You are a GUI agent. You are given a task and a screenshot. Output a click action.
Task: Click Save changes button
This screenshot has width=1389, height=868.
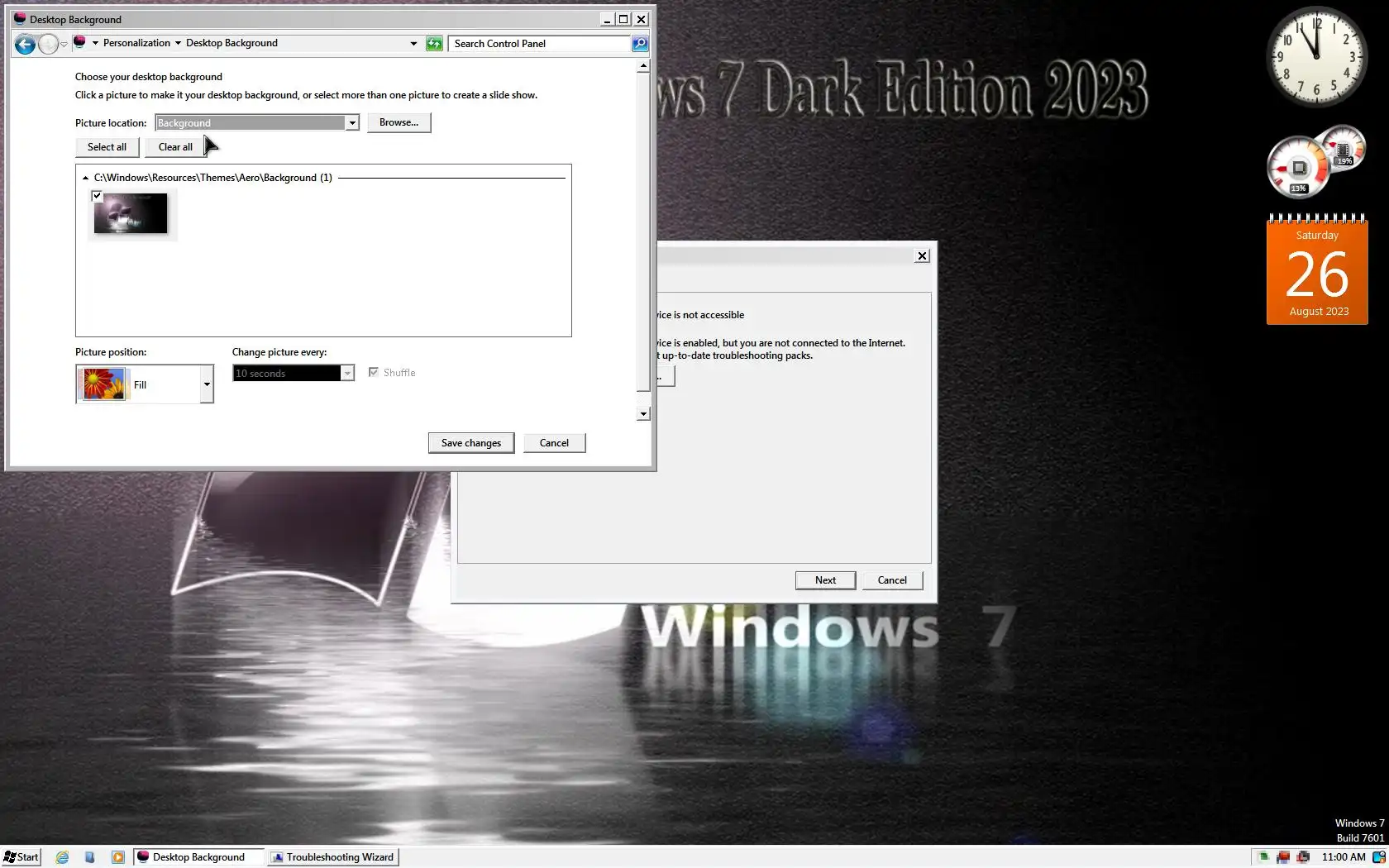pos(471,443)
